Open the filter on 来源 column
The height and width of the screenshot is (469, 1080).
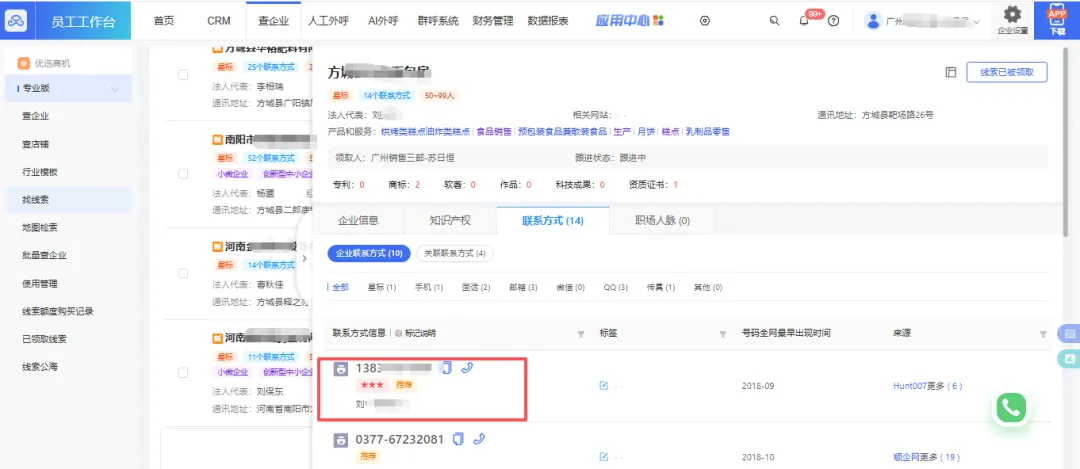pos(1043,334)
